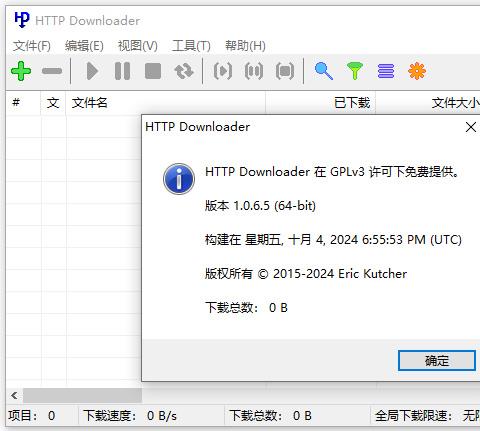This screenshot has height=431, width=480.
Task: Click the blue info icon in dialog
Action: click(x=179, y=179)
